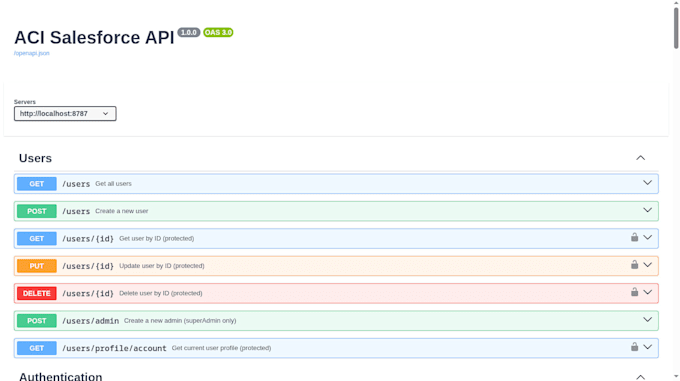Screen dimensions: 680x381
Task: Collapse the Authentication section arrow
Action: [x=641, y=377]
